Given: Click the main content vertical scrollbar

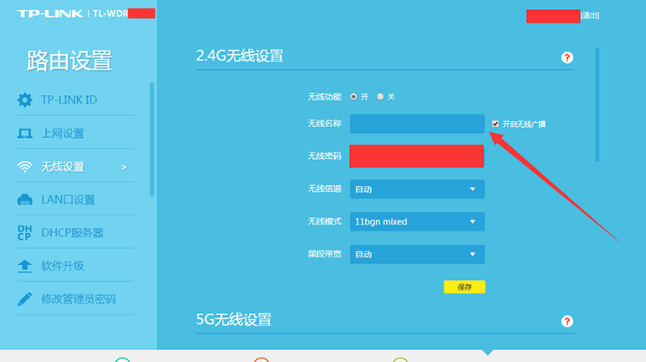Looking at the screenshot, I should coord(597,105).
